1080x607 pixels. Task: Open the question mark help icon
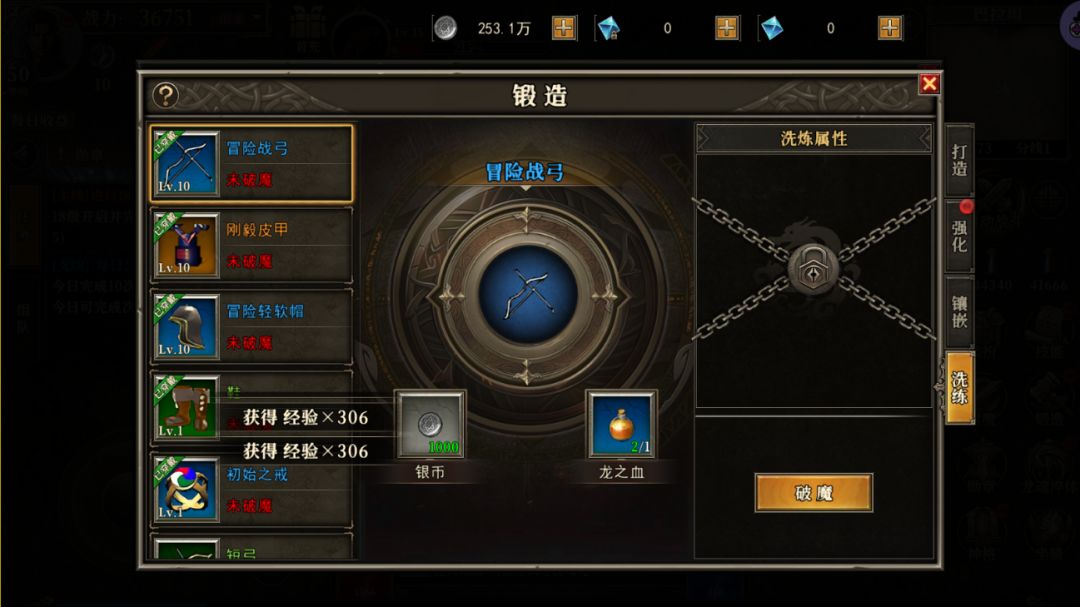point(165,96)
